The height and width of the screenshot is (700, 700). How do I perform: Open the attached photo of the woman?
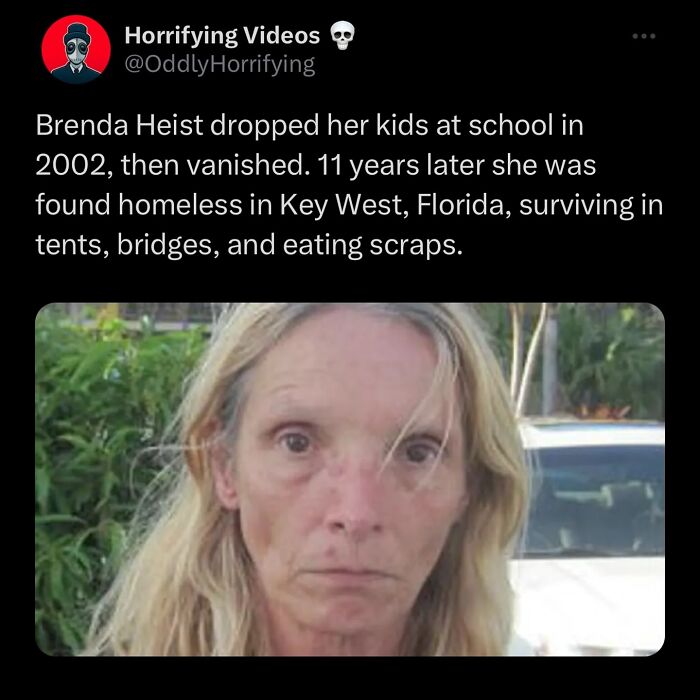pyautogui.click(x=350, y=479)
